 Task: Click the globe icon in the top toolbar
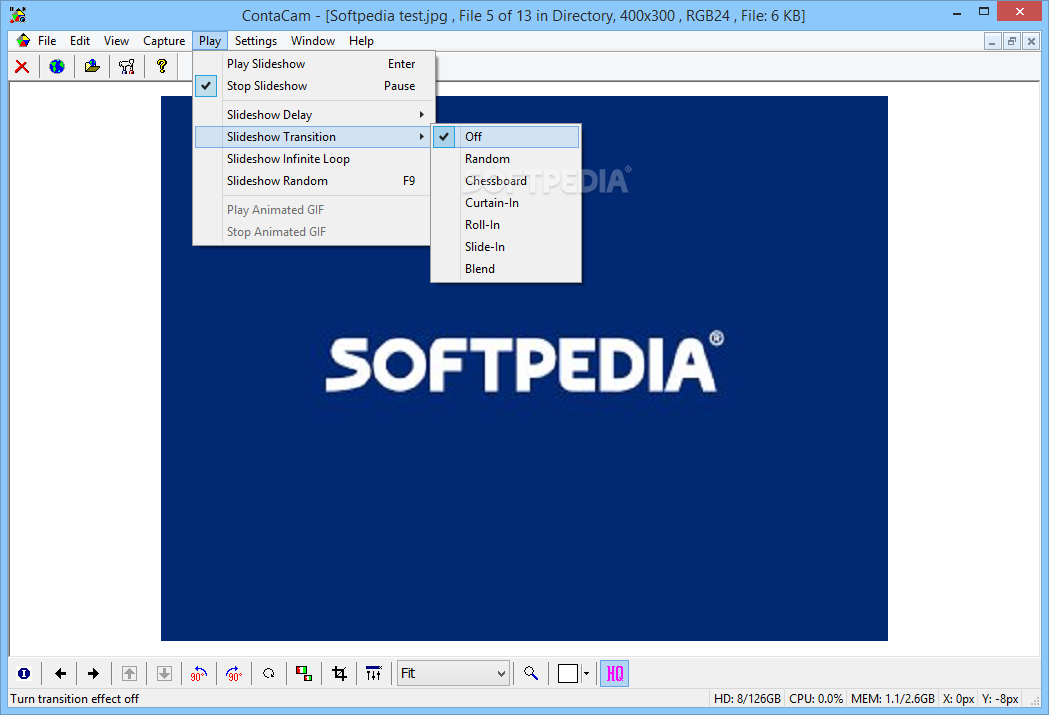point(57,66)
